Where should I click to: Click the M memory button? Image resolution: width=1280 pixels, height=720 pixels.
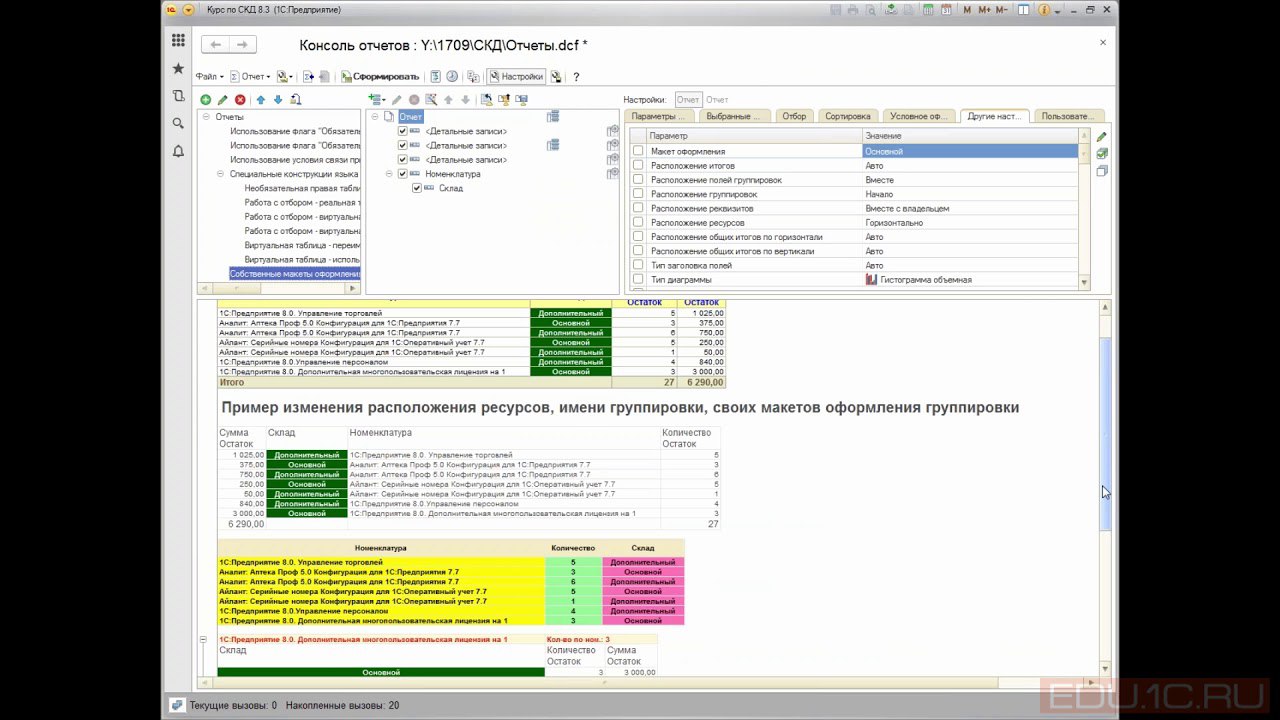click(967, 10)
